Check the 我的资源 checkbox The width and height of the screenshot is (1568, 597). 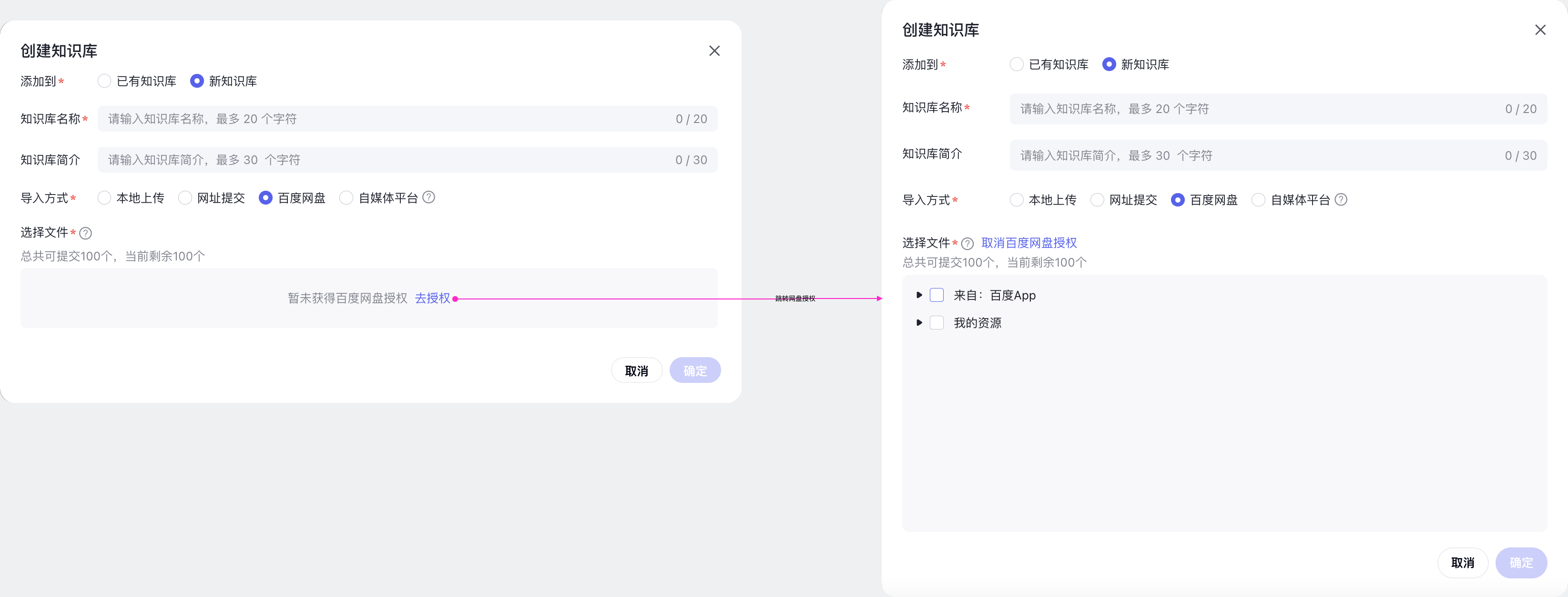point(937,323)
